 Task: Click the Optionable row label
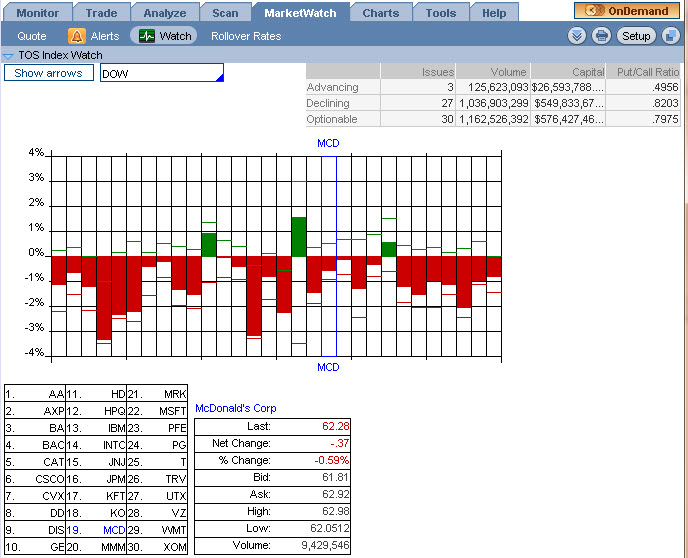pos(332,119)
